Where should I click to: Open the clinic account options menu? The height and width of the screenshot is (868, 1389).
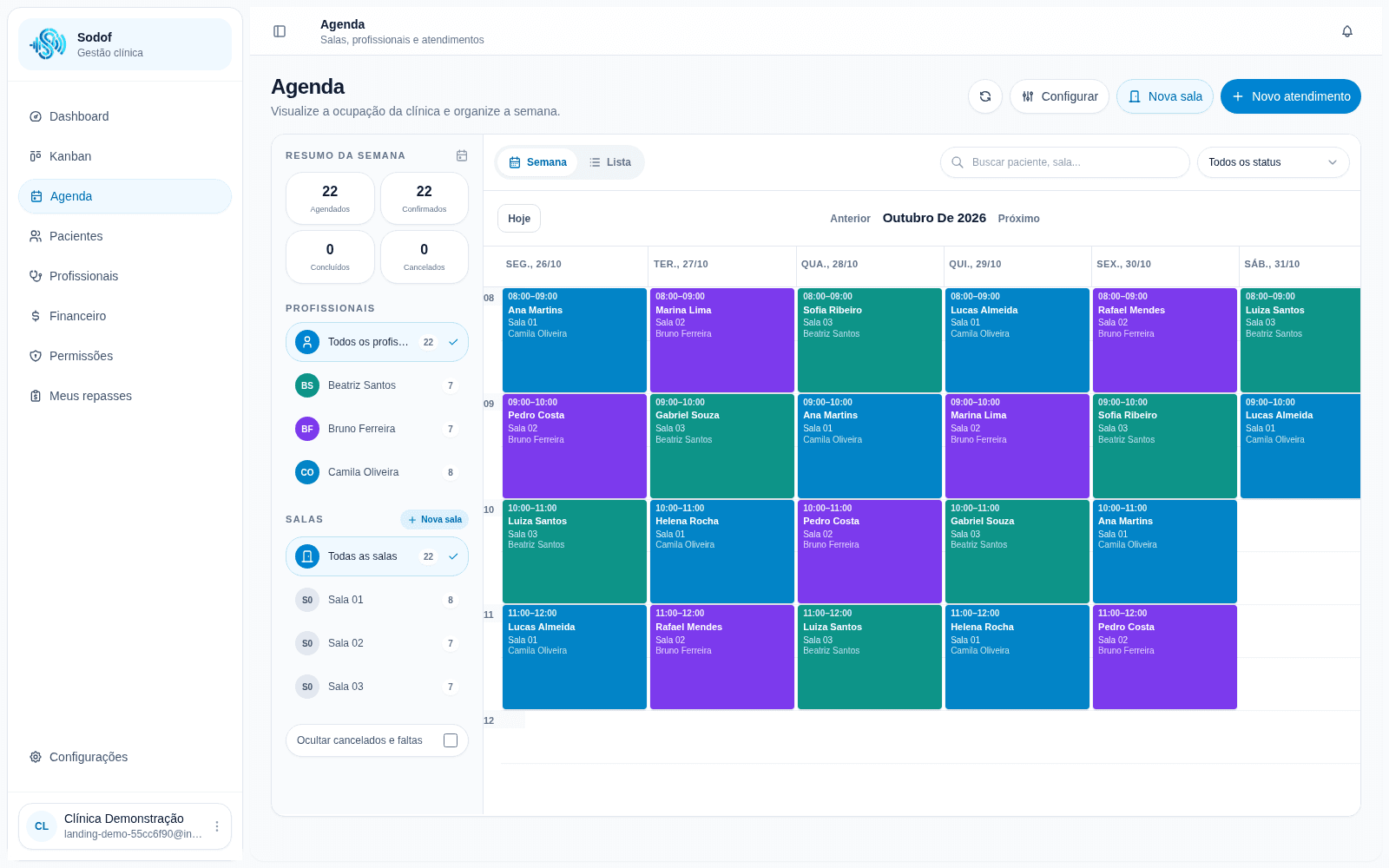coord(217,826)
